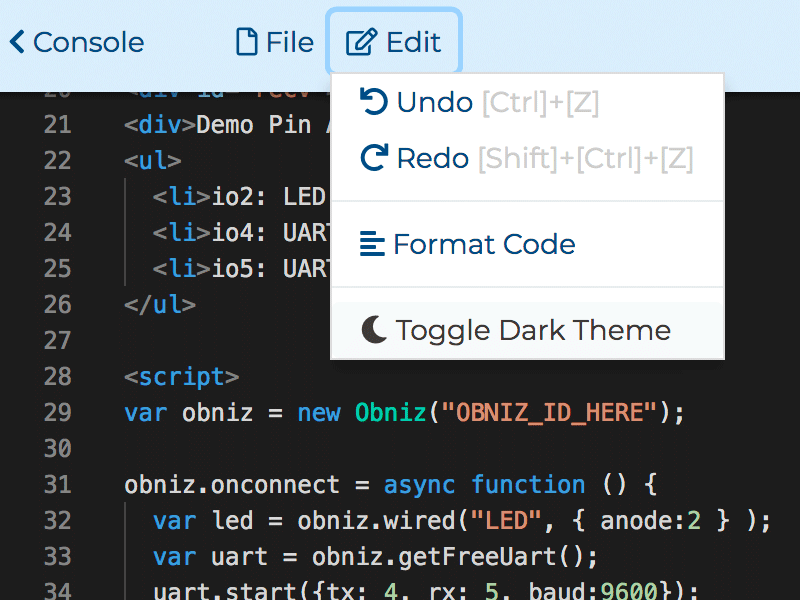Click the closing </ul> tag

tap(160, 305)
